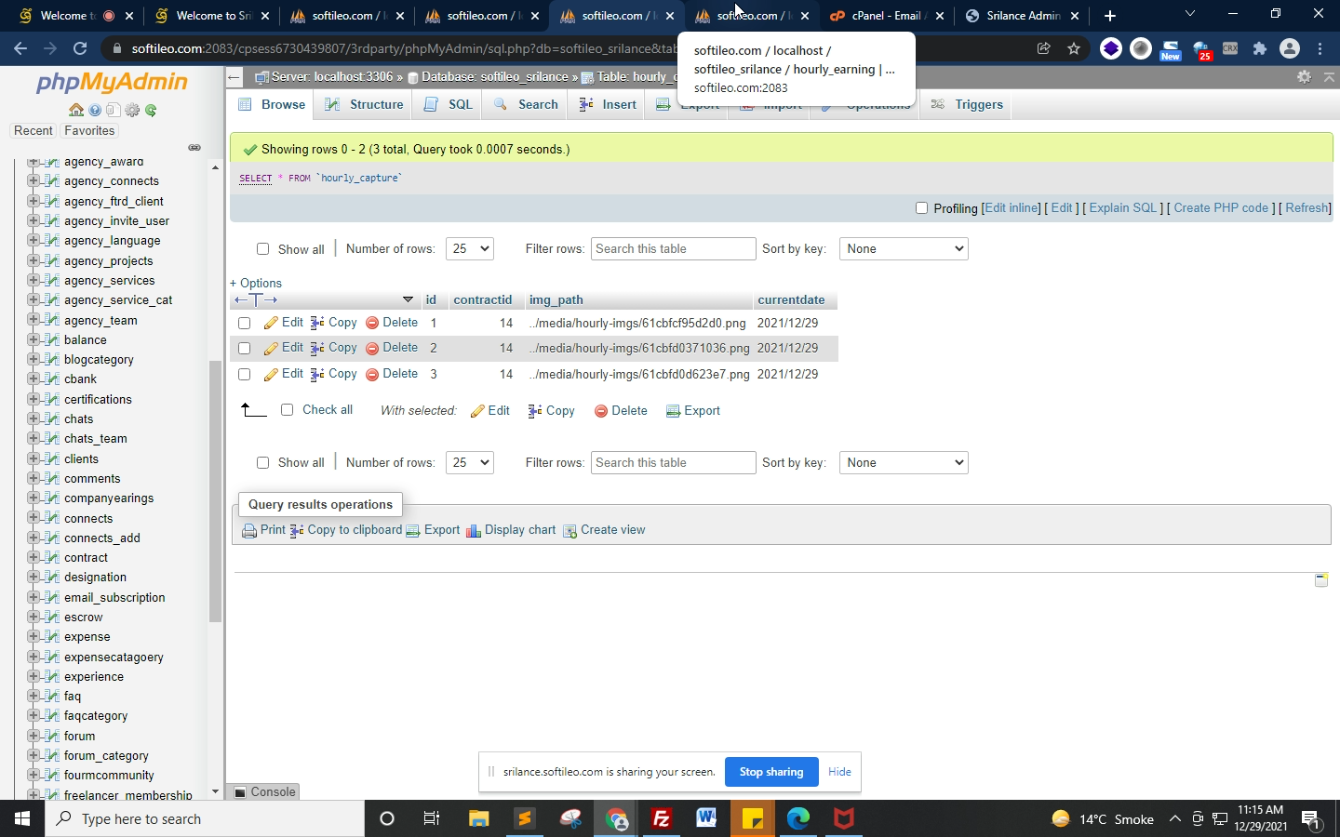Image resolution: width=1340 pixels, height=837 pixels.
Task: Select the checkbox for row id 2
Action: [x=244, y=349]
